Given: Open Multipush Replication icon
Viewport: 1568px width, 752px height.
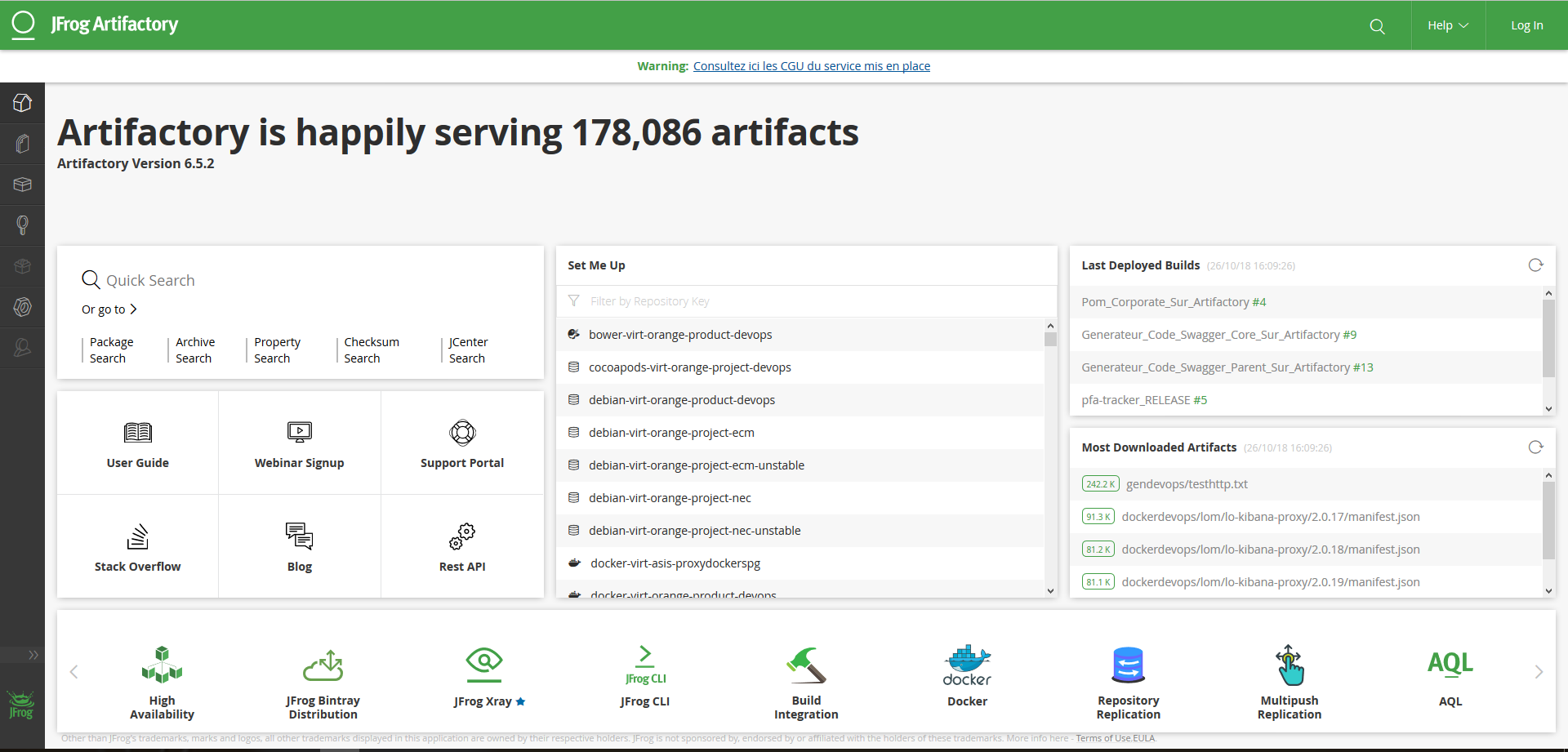Looking at the screenshot, I should point(1290,665).
